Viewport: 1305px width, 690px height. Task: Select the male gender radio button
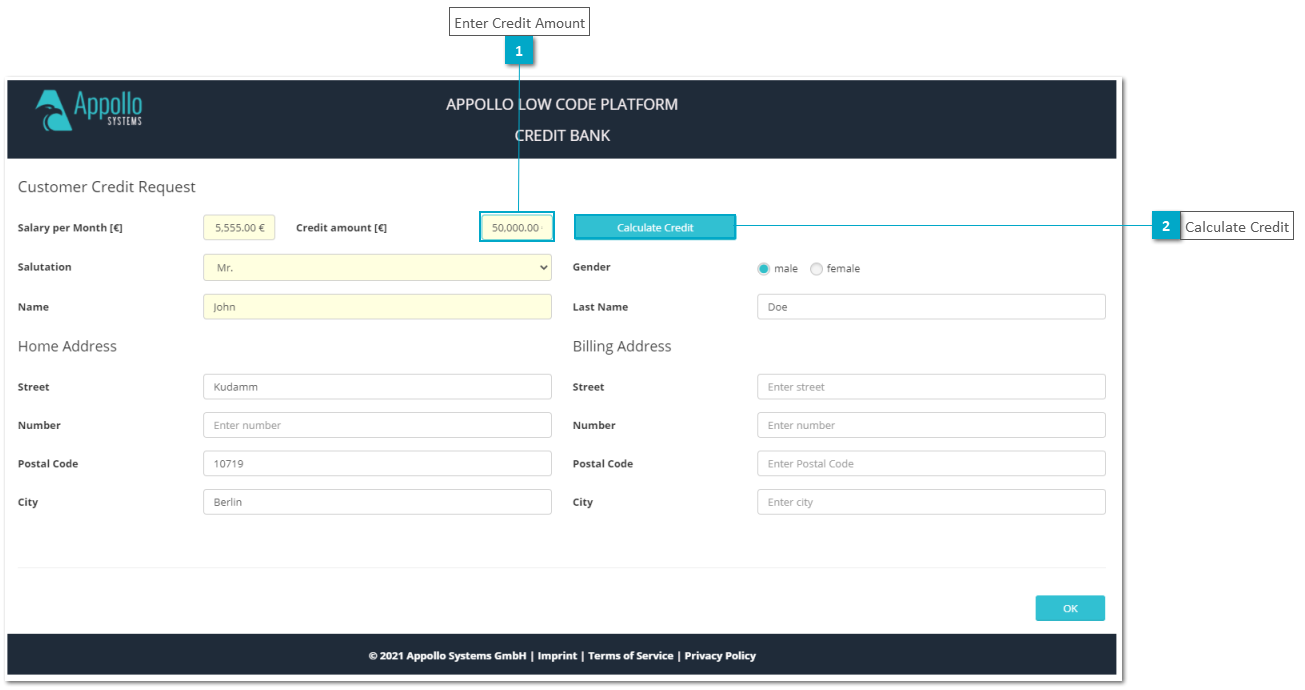pos(764,269)
